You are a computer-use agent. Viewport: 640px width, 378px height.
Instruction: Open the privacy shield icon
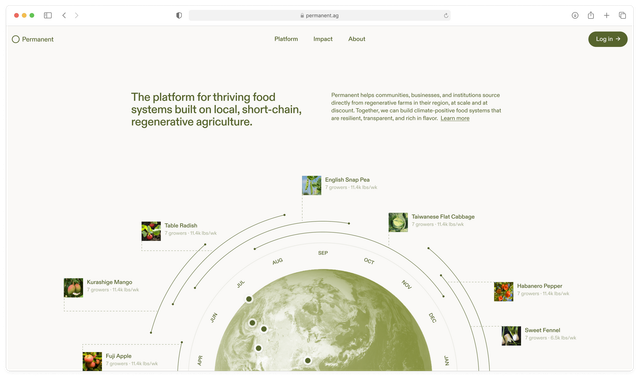[179, 16]
